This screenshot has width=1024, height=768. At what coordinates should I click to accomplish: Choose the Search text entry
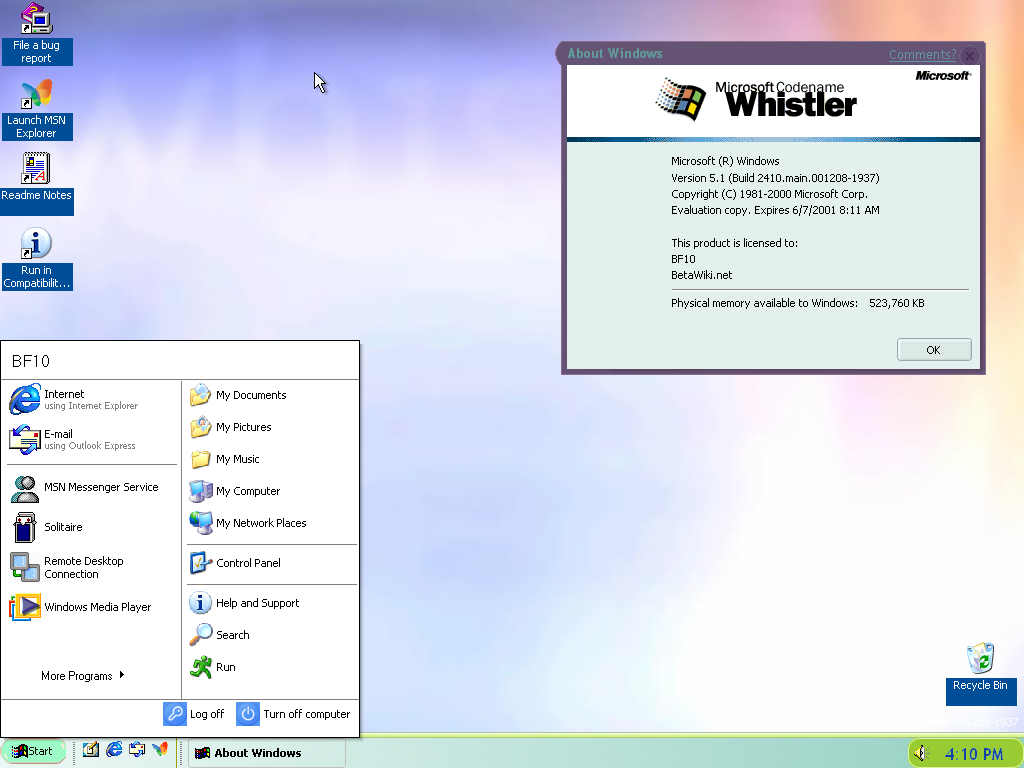[x=232, y=635]
